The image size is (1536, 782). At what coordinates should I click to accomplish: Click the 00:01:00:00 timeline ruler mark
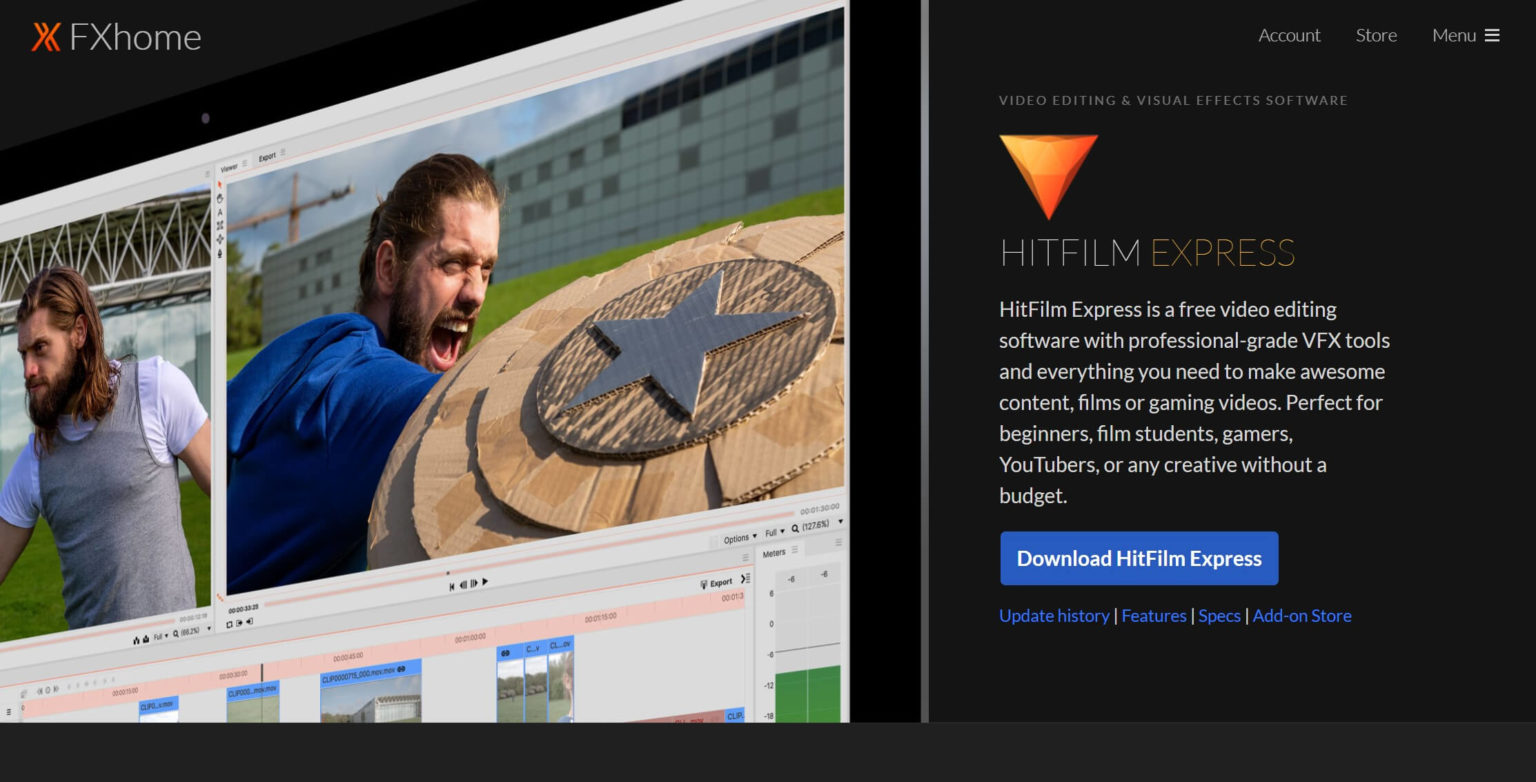coord(470,638)
